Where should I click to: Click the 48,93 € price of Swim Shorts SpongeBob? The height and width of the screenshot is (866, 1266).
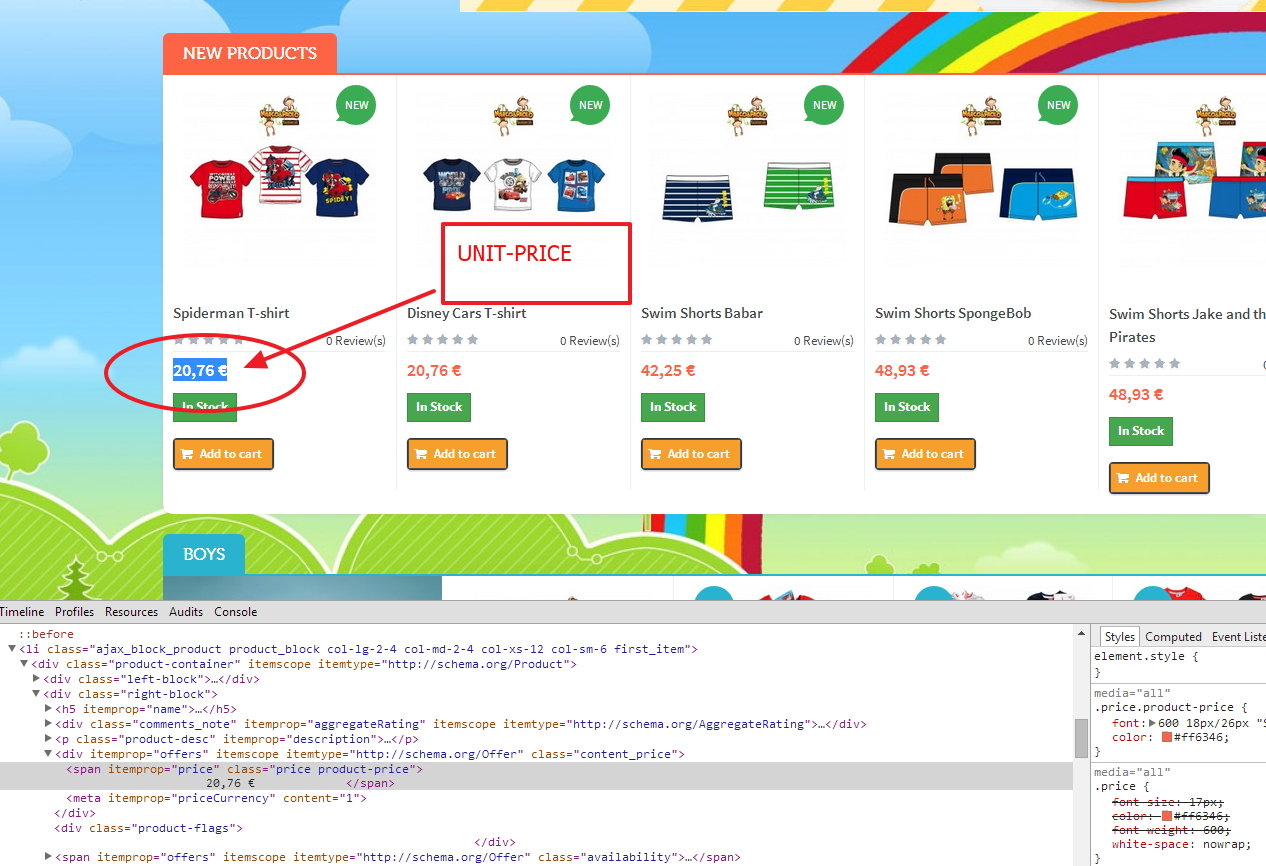tap(902, 370)
